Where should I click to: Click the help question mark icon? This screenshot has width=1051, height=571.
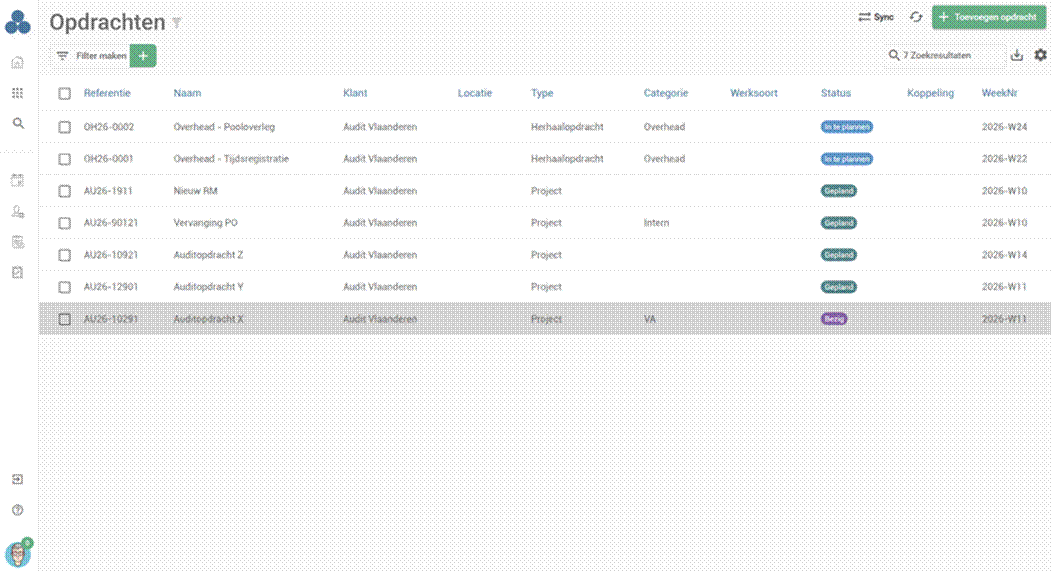(17, 510)
